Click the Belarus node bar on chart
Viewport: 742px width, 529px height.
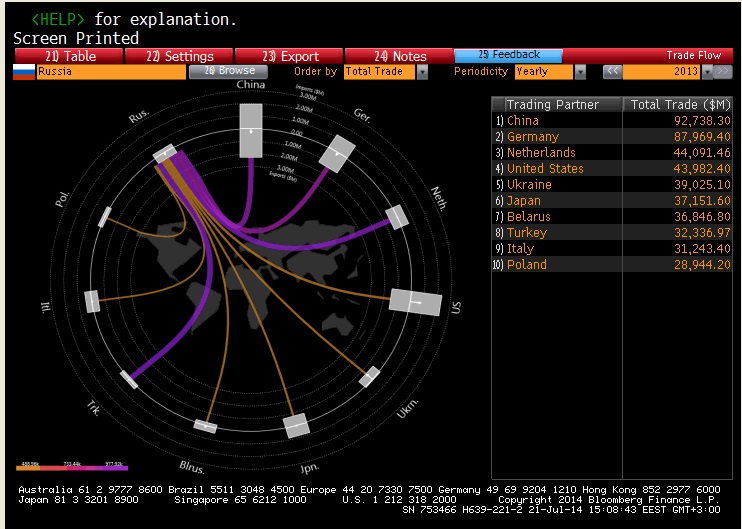click(x=205, y=426)
